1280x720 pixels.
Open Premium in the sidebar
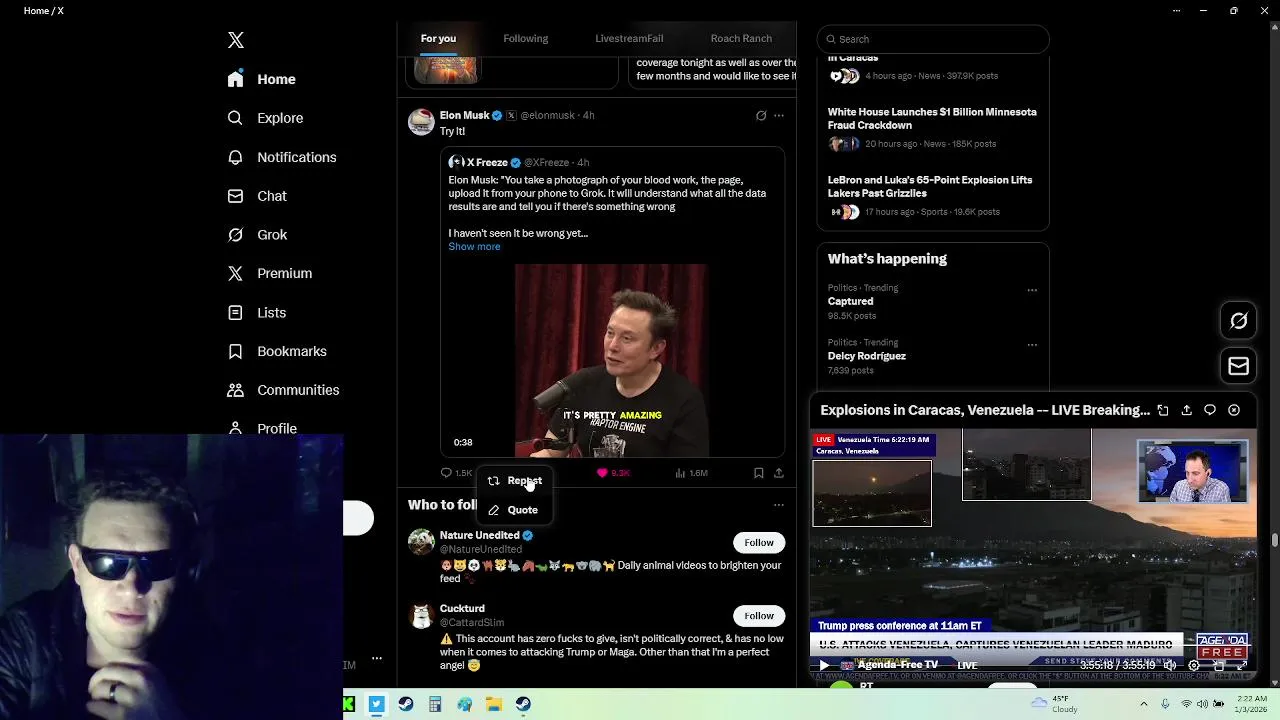pos(270,273)
